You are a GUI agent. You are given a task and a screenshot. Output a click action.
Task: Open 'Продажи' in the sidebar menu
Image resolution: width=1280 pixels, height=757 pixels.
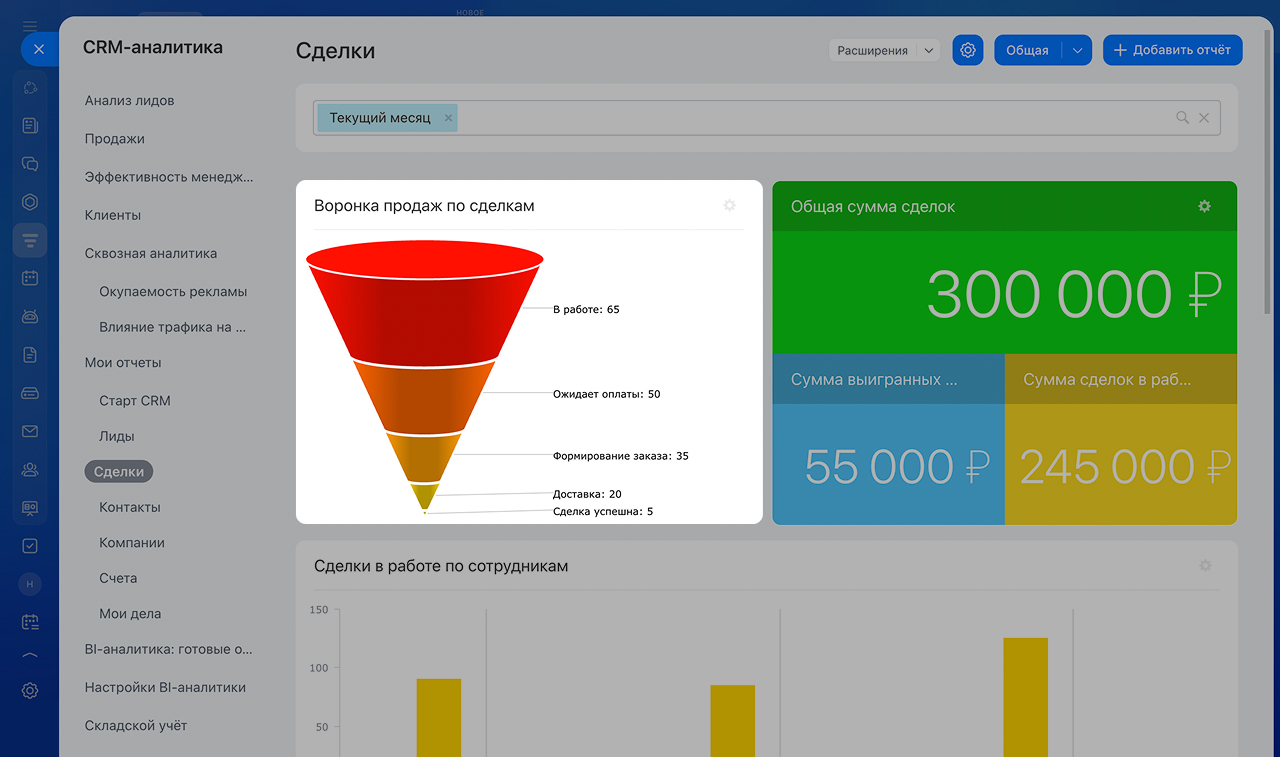pos(115,139)
